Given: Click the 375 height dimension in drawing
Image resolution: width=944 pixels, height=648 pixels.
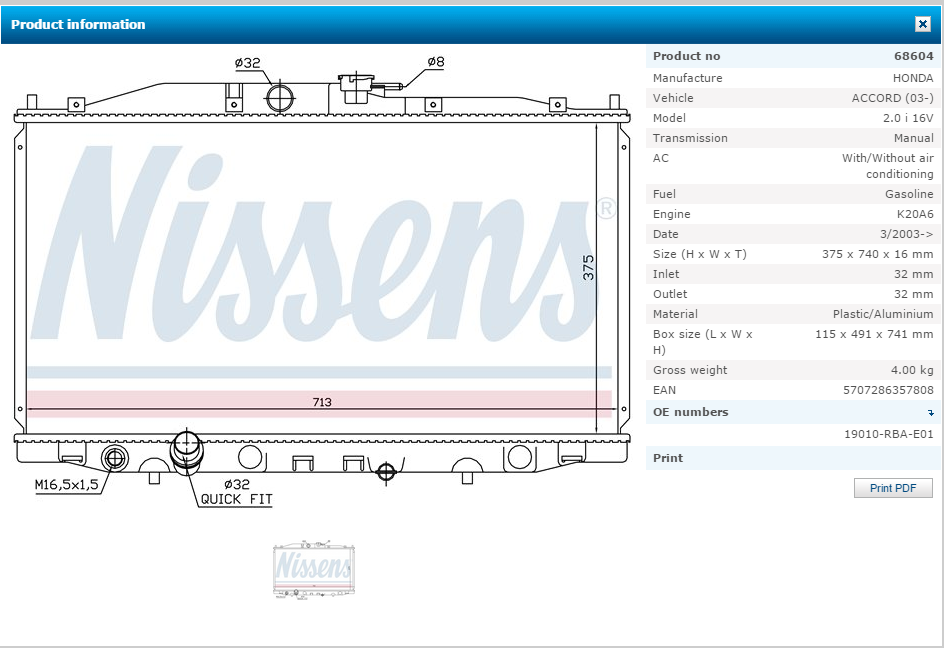Looking at the screenshot, I should 588,267.
